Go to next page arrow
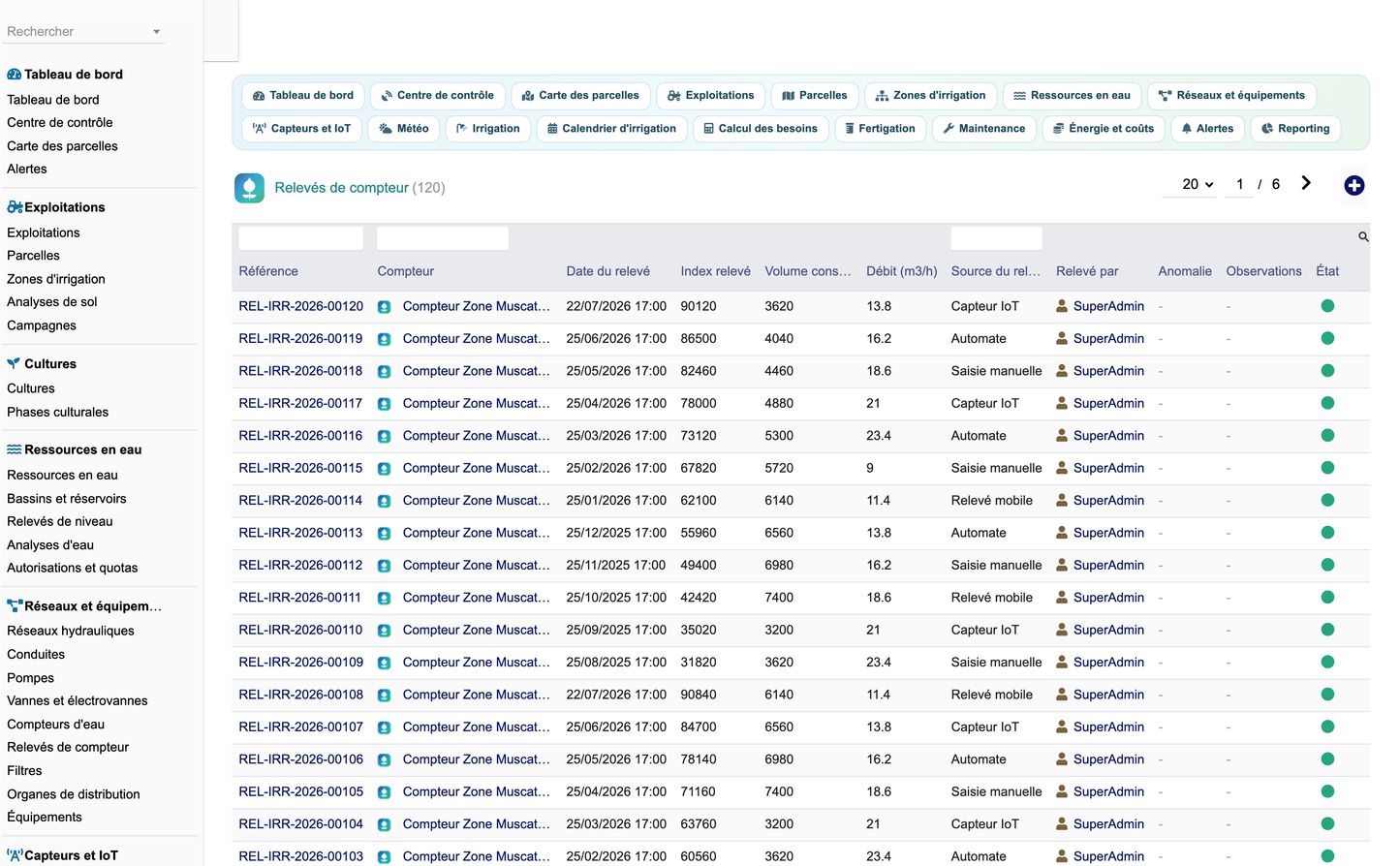This screenshot has width=1400, height=866. click(1306, 183)
